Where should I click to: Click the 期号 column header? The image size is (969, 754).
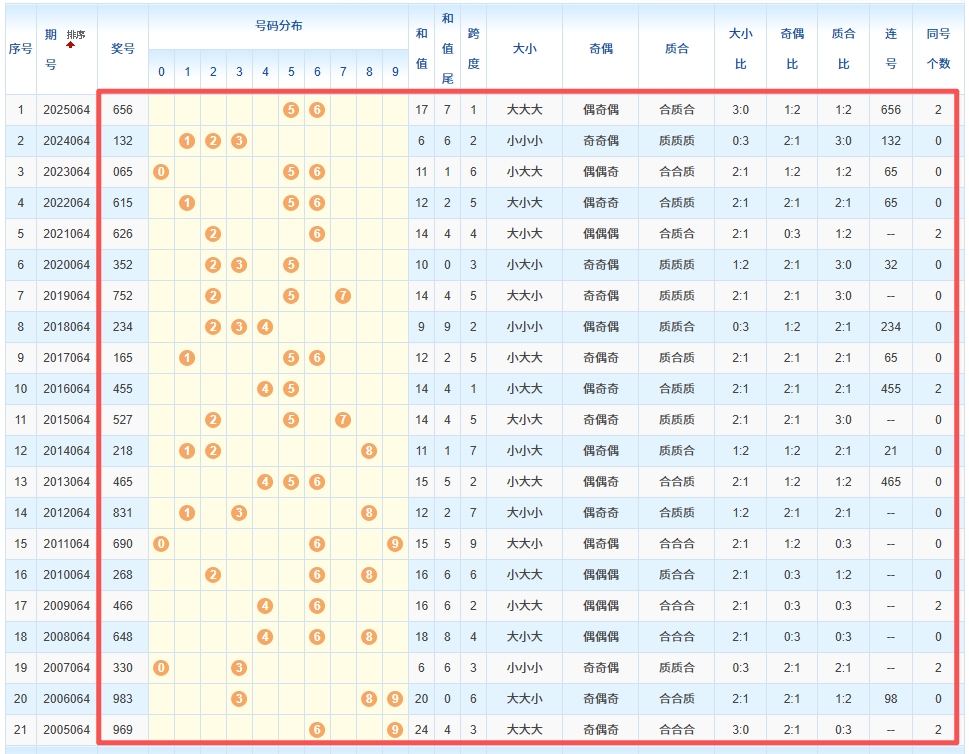click(51, 49)
